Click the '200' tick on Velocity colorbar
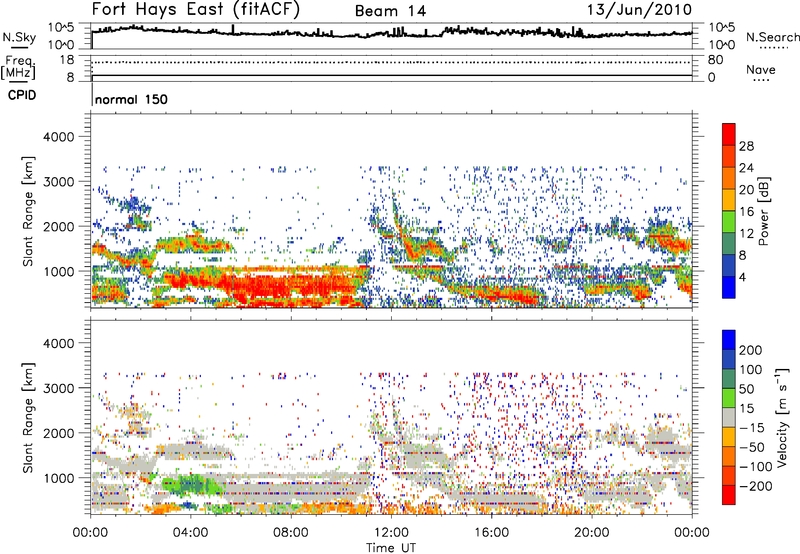 click(x=751, y=350)
